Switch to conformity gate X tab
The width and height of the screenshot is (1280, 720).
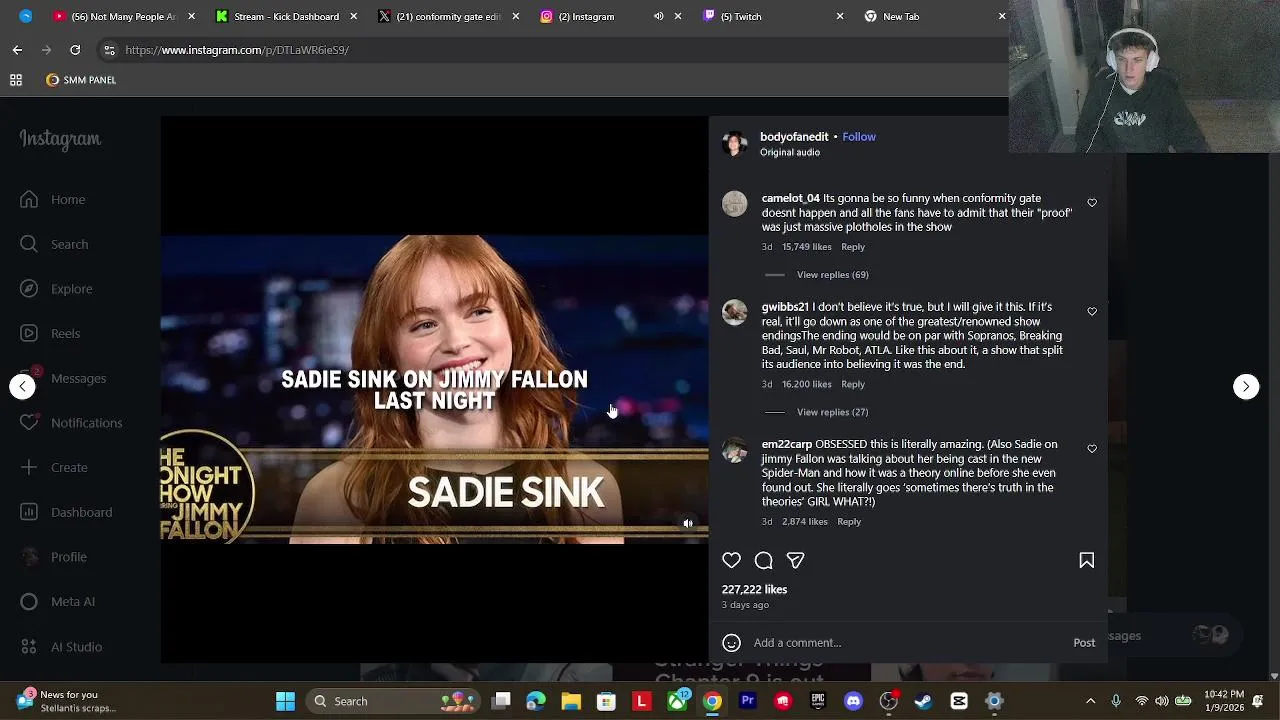pos(447,16)
